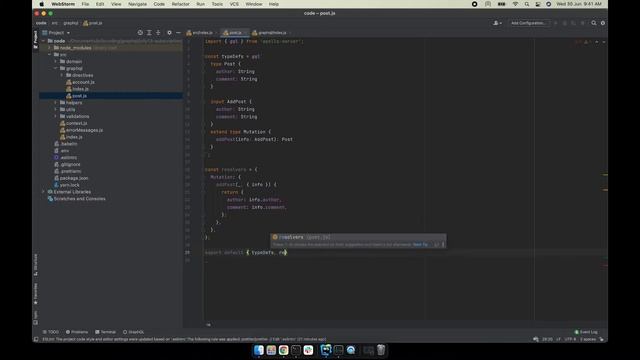Expand the validations folder
This screenshot has width=640, height=360.
coord(56,116)
